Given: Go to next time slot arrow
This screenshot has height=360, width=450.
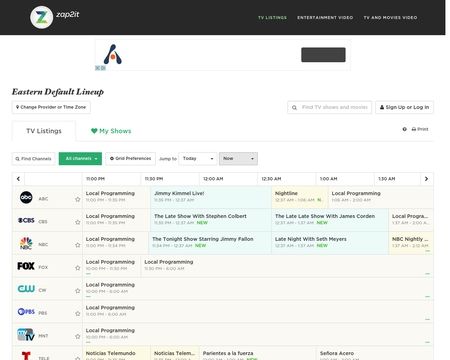Looking at the screenshot, I should click(x=426, y=179).
